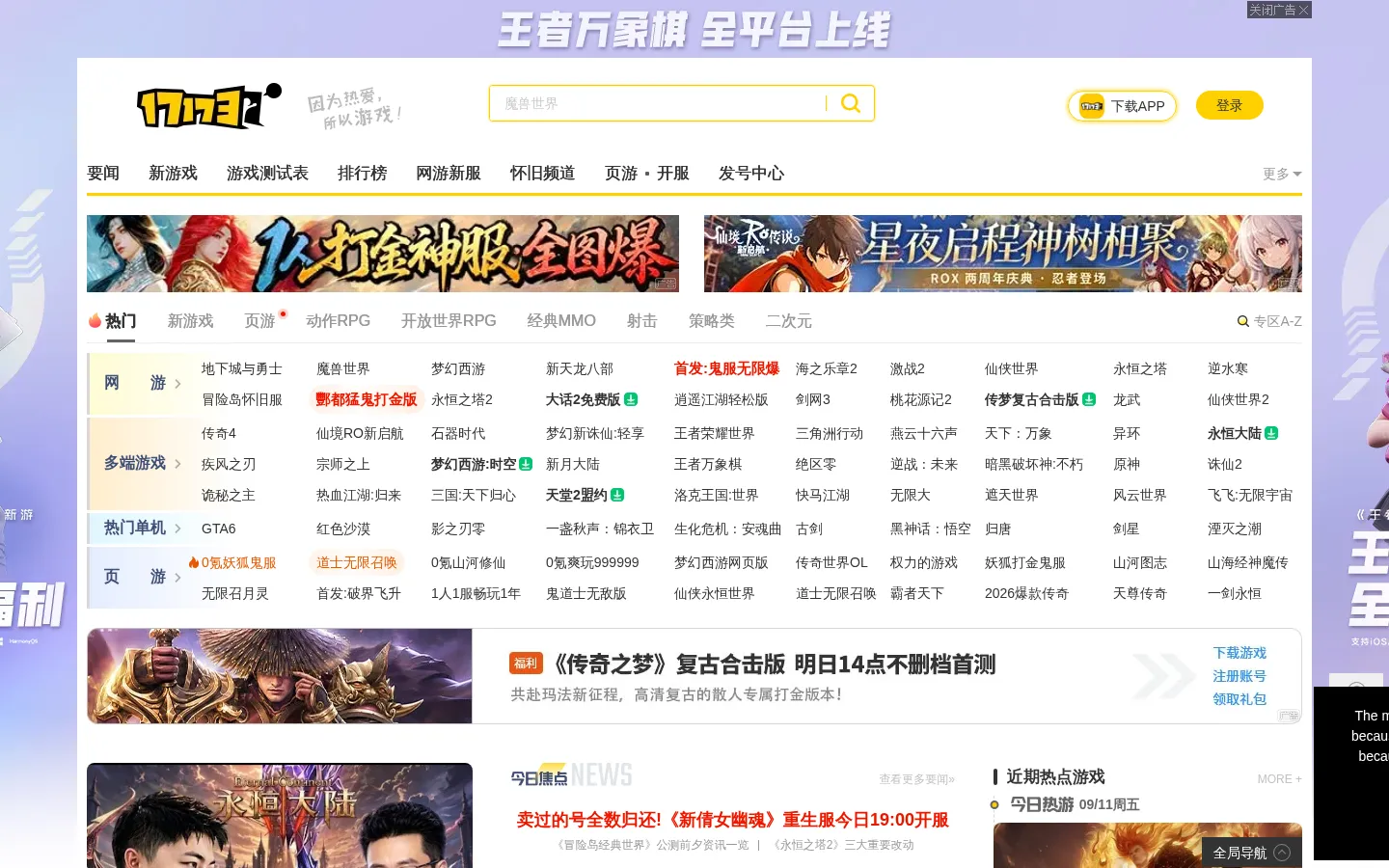Open the 2026爆款传奇 link
The height and width of the screenshot is (868, 1389).
pyautogui.click(x=1026, y=593)
